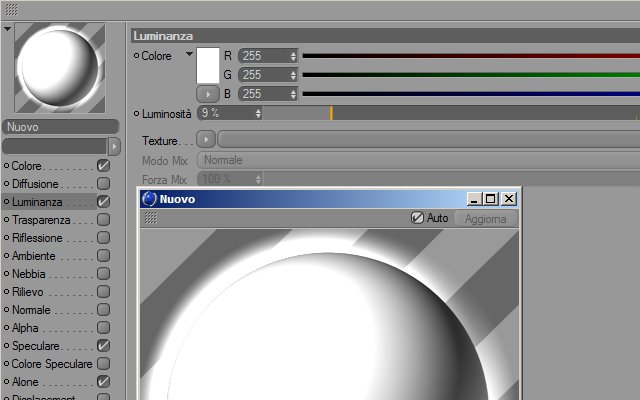Image resolution: width=640 pixels, height=400 pixels.
Task: Open the Texture arrow menu button
Action: coord(206,140)
